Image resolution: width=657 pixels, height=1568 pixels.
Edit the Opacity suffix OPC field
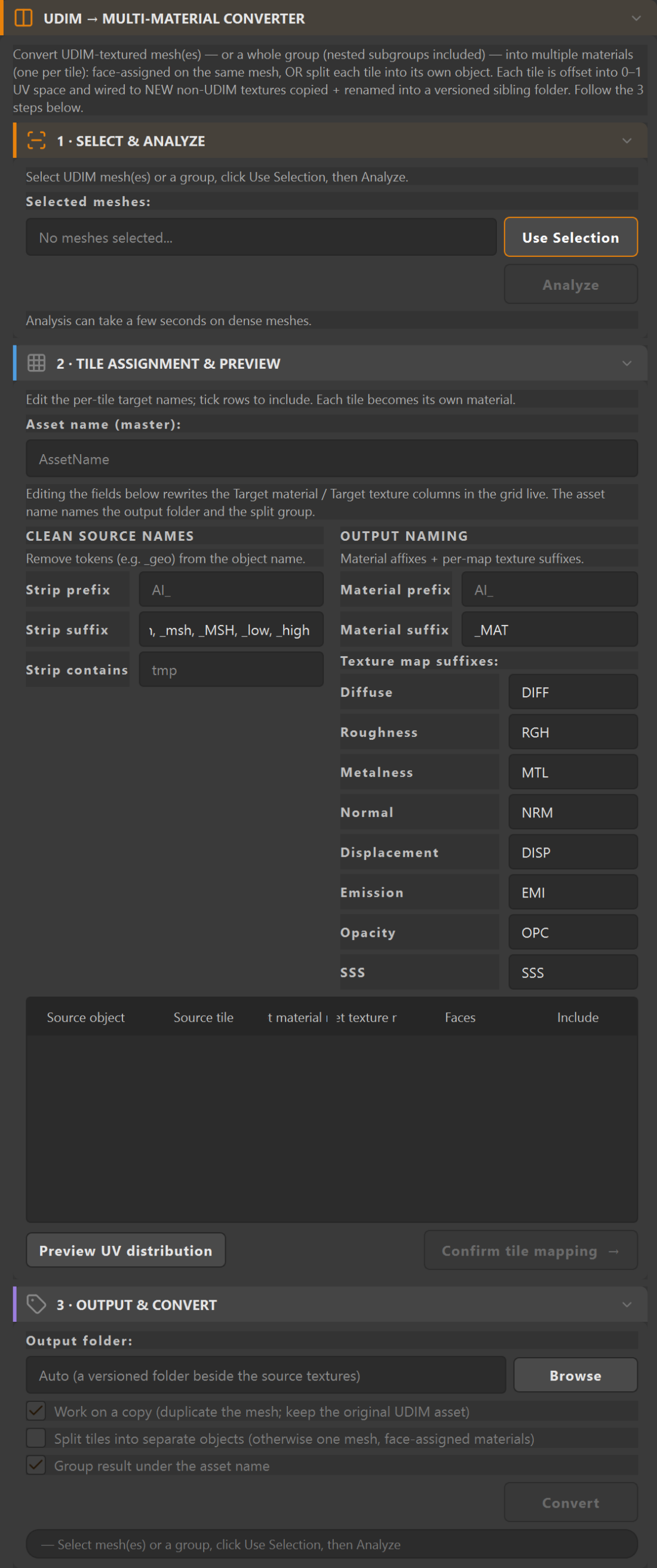tap(573, 932)
